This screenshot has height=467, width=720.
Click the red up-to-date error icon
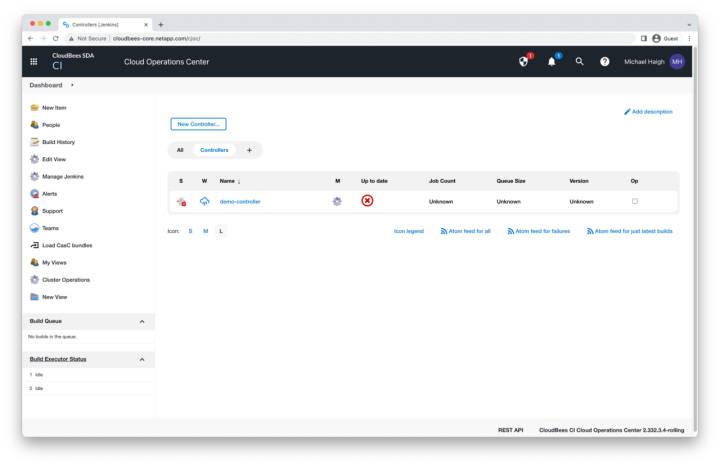coord(367,201)
